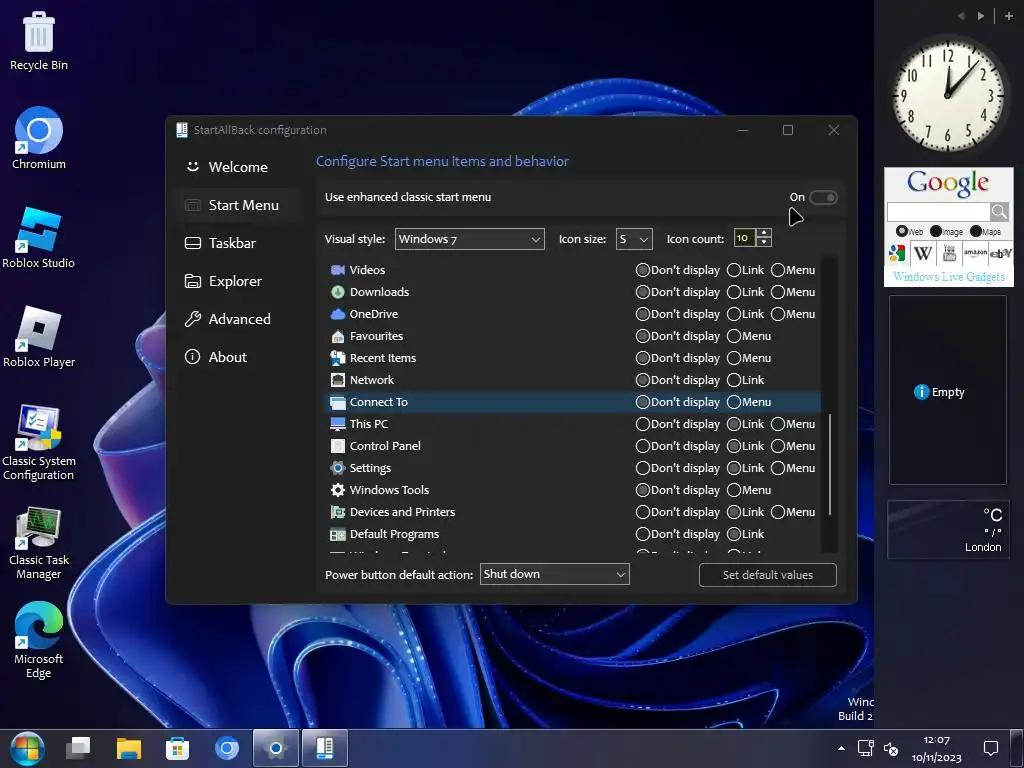1024x768 pixels.
Task: Select Menu for Connect To
Action: 734,402
